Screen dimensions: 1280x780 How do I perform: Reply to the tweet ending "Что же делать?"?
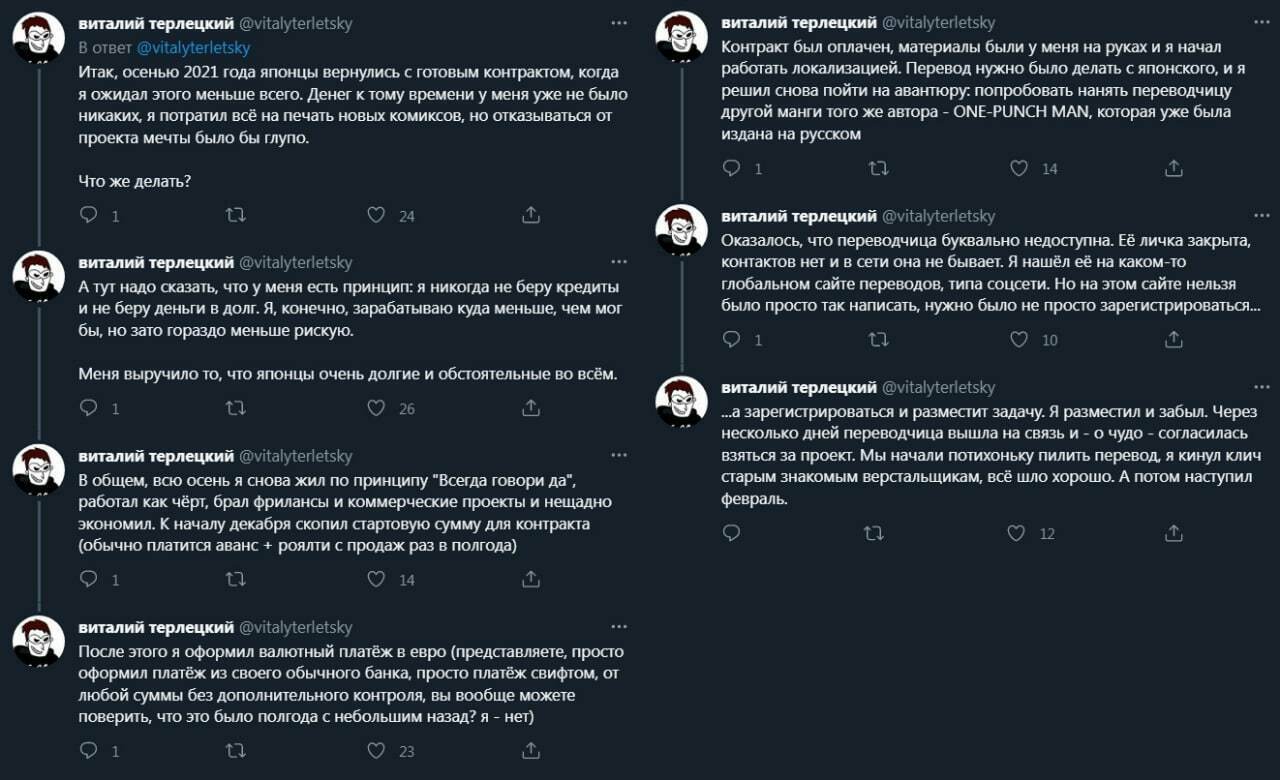89,215
